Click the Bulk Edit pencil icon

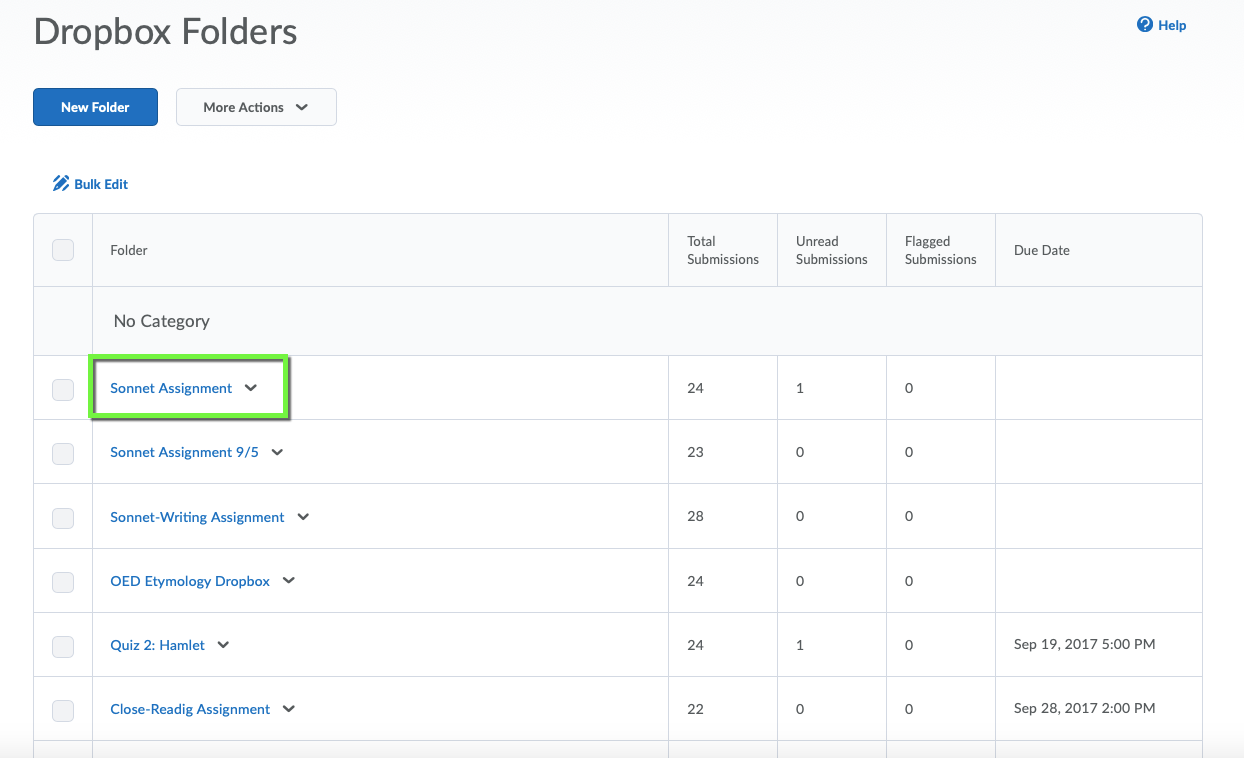(61, 184)
